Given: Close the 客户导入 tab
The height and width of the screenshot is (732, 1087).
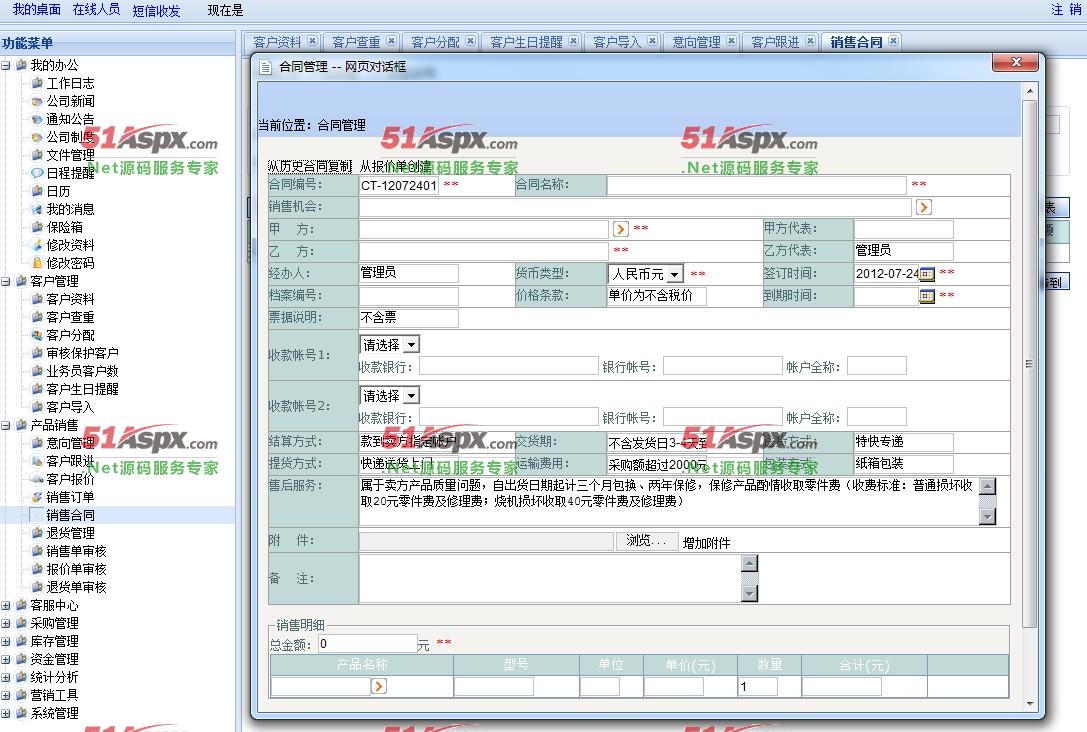Looking at the screenshot, I should 652,41.
